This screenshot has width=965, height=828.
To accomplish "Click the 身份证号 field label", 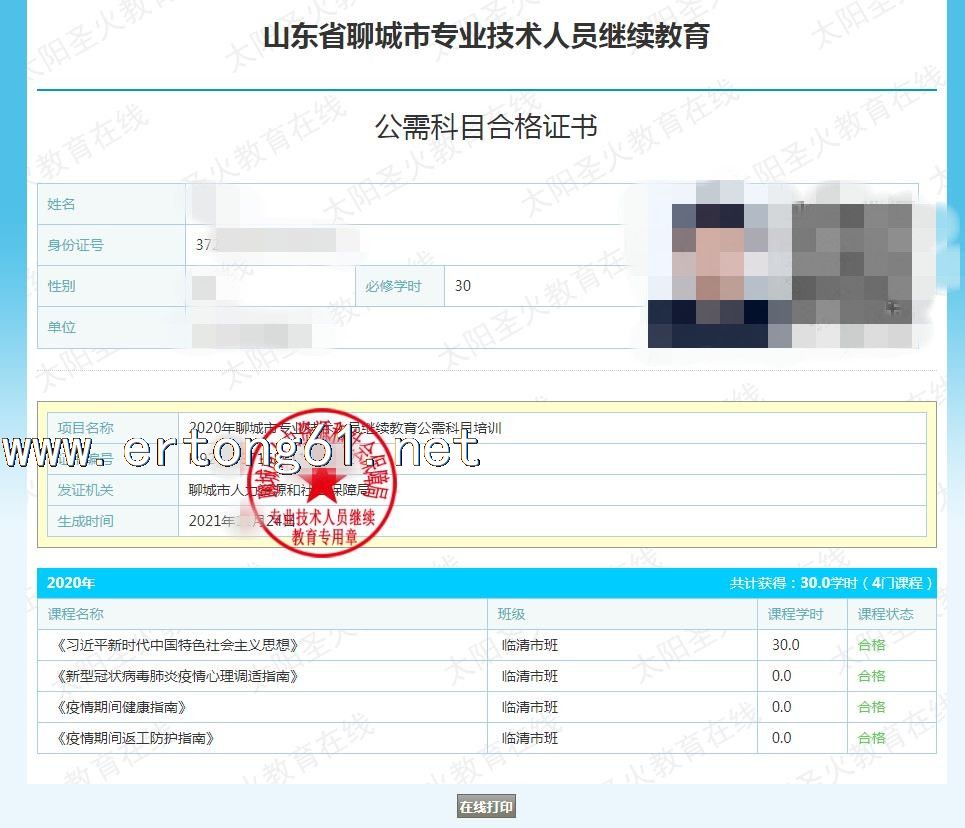I will (x=76, y=245).
